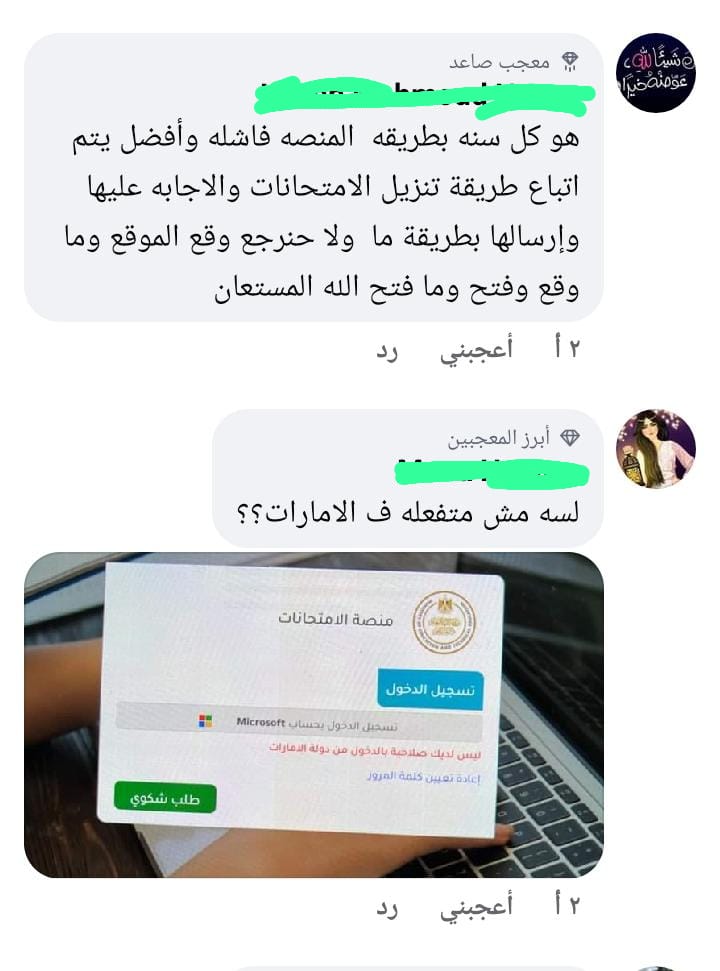720x971 pixels.
Task: Select the أبرز المعجبين badge label
Action: click(x=498, y=438)
